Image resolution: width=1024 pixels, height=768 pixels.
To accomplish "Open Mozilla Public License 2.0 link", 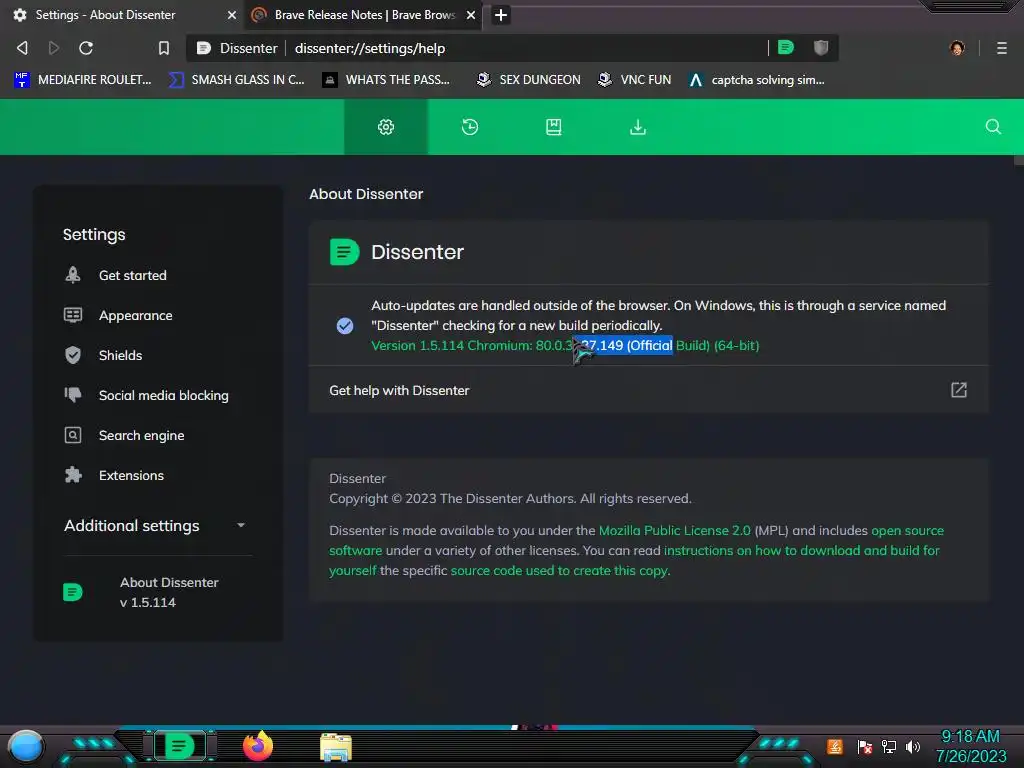I will tap(675, 530).
